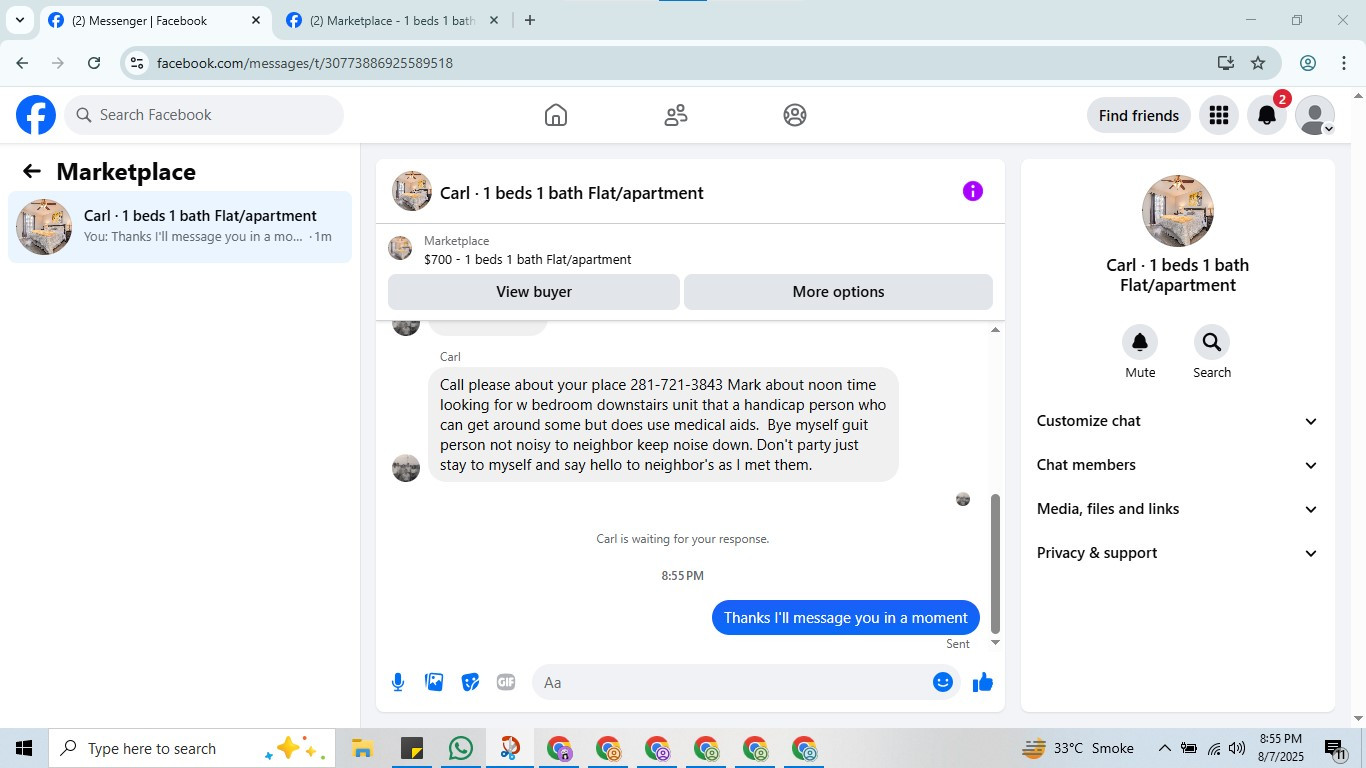Mute this conversation with the bell icon

click(1140, 342)
